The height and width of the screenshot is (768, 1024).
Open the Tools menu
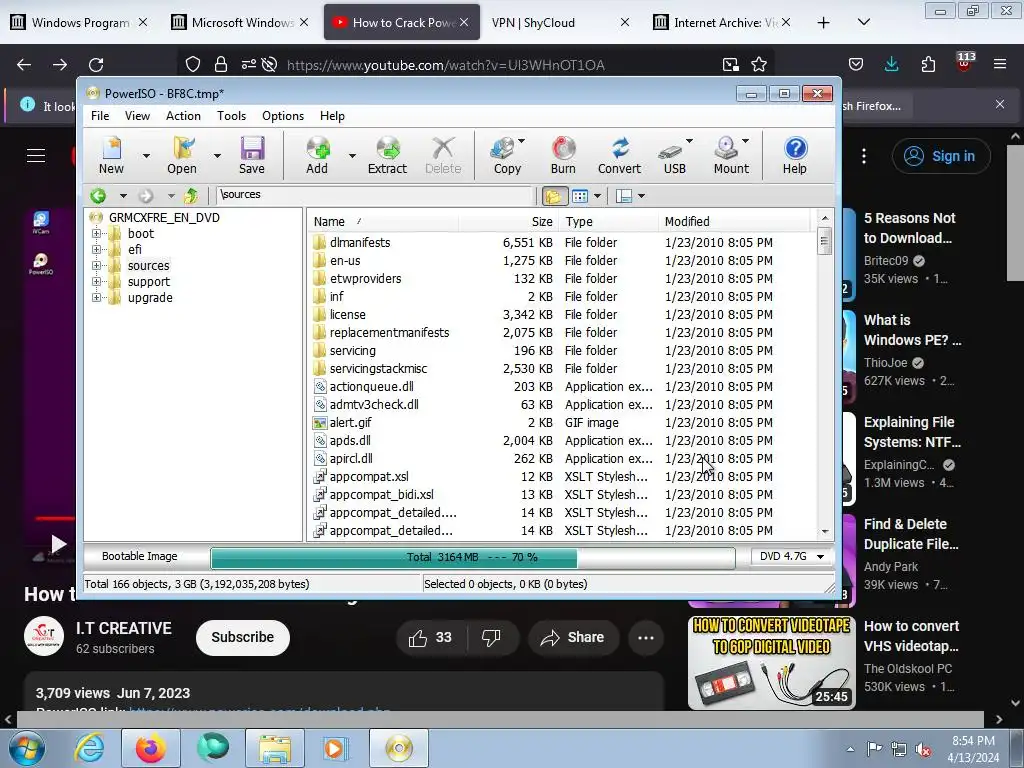pyautogui.click(x=231, y=116)
